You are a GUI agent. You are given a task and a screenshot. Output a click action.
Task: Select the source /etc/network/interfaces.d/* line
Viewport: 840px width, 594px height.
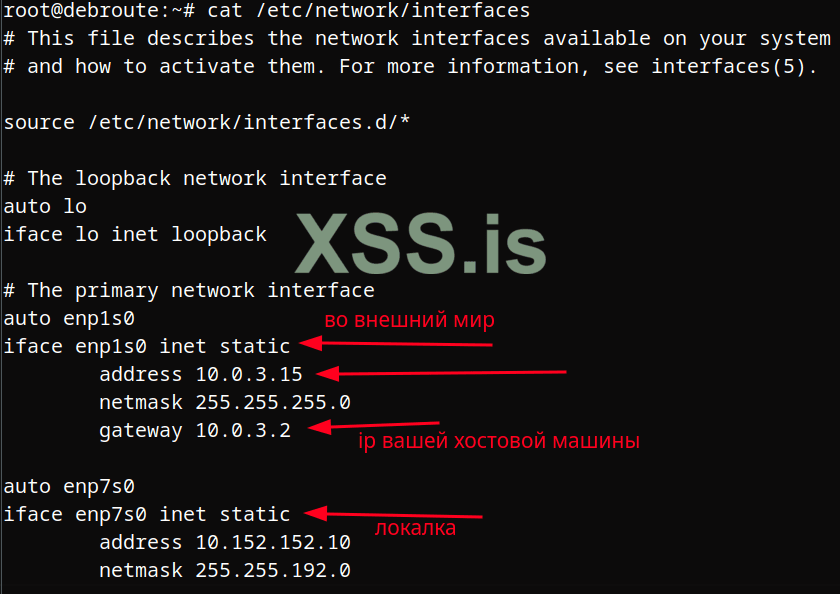pyautogui.click(x=207, y=122)
